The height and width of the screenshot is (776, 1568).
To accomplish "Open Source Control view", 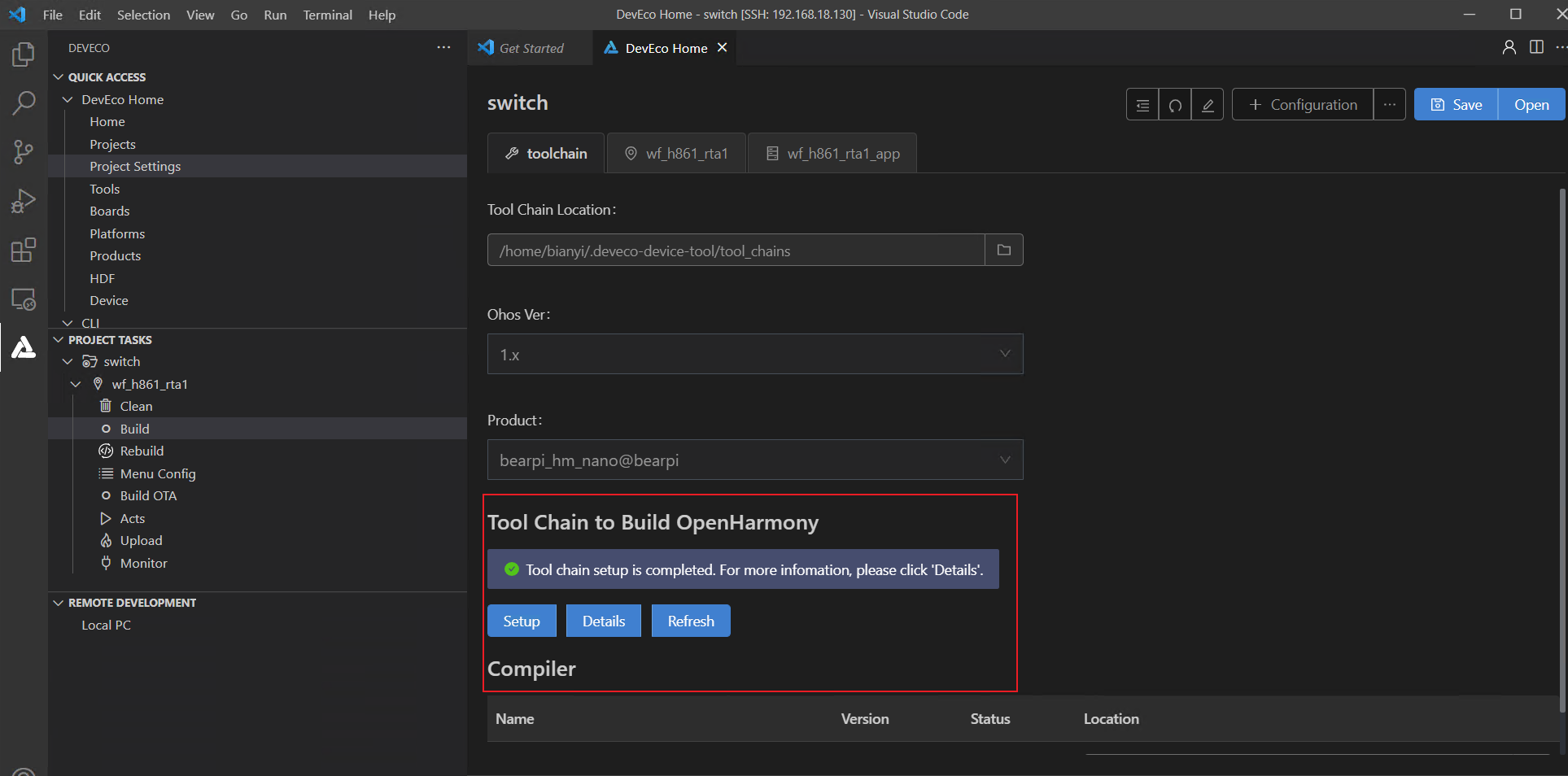I will tap(24, 152).
